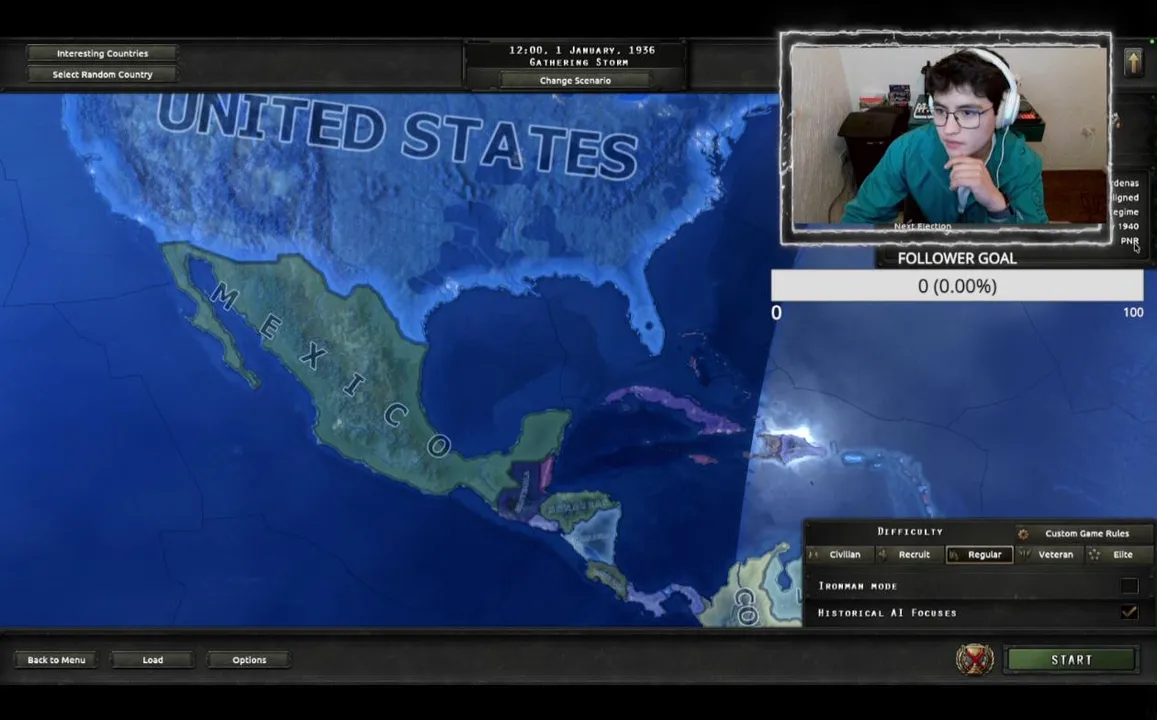Image resolution: width=1157 pixels, height=720 pixels.
Task: Select Panama on the map
Action: 668,598
